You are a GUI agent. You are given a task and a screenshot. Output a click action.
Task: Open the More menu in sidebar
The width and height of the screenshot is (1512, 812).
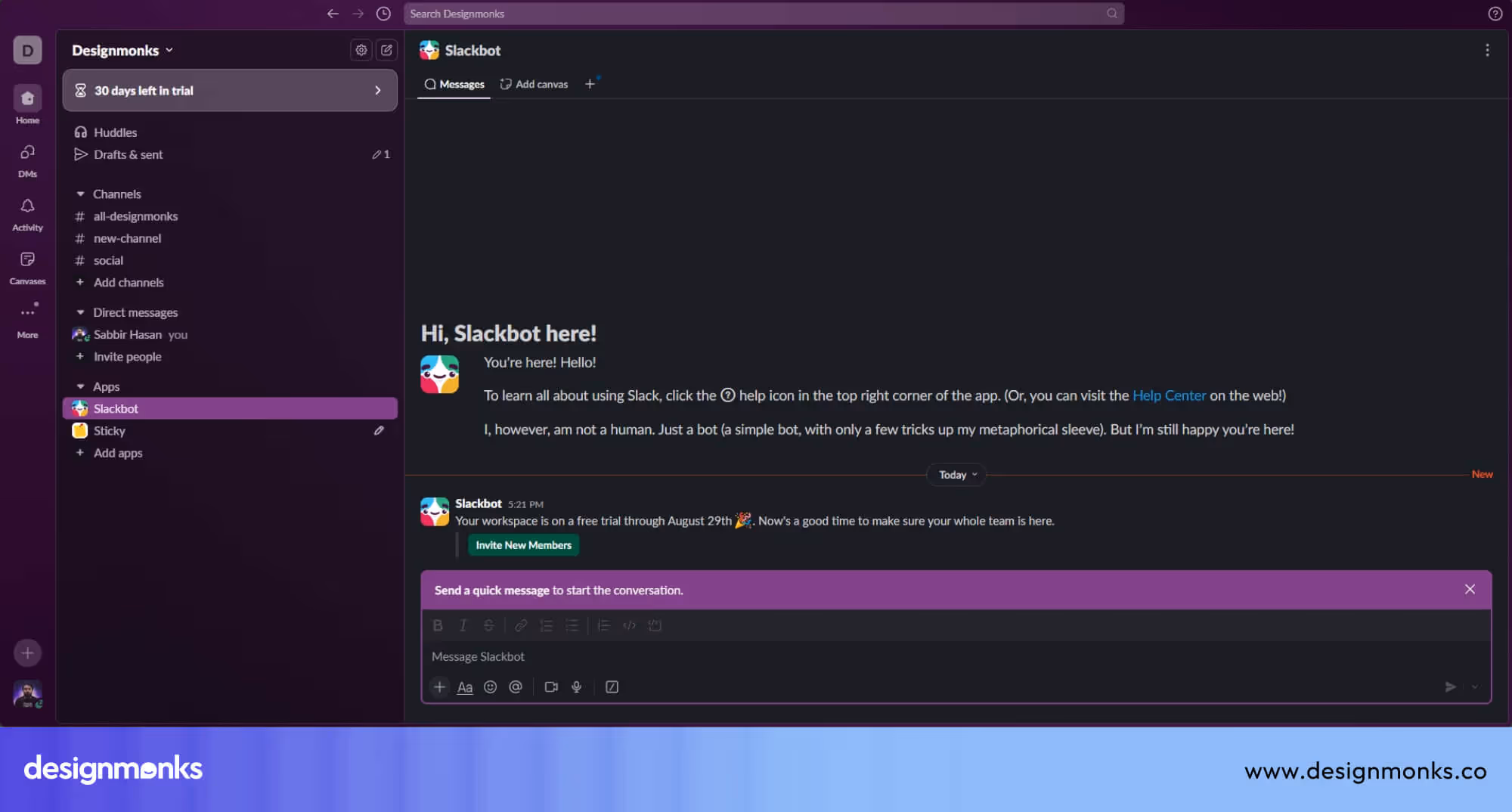point(27,321)
